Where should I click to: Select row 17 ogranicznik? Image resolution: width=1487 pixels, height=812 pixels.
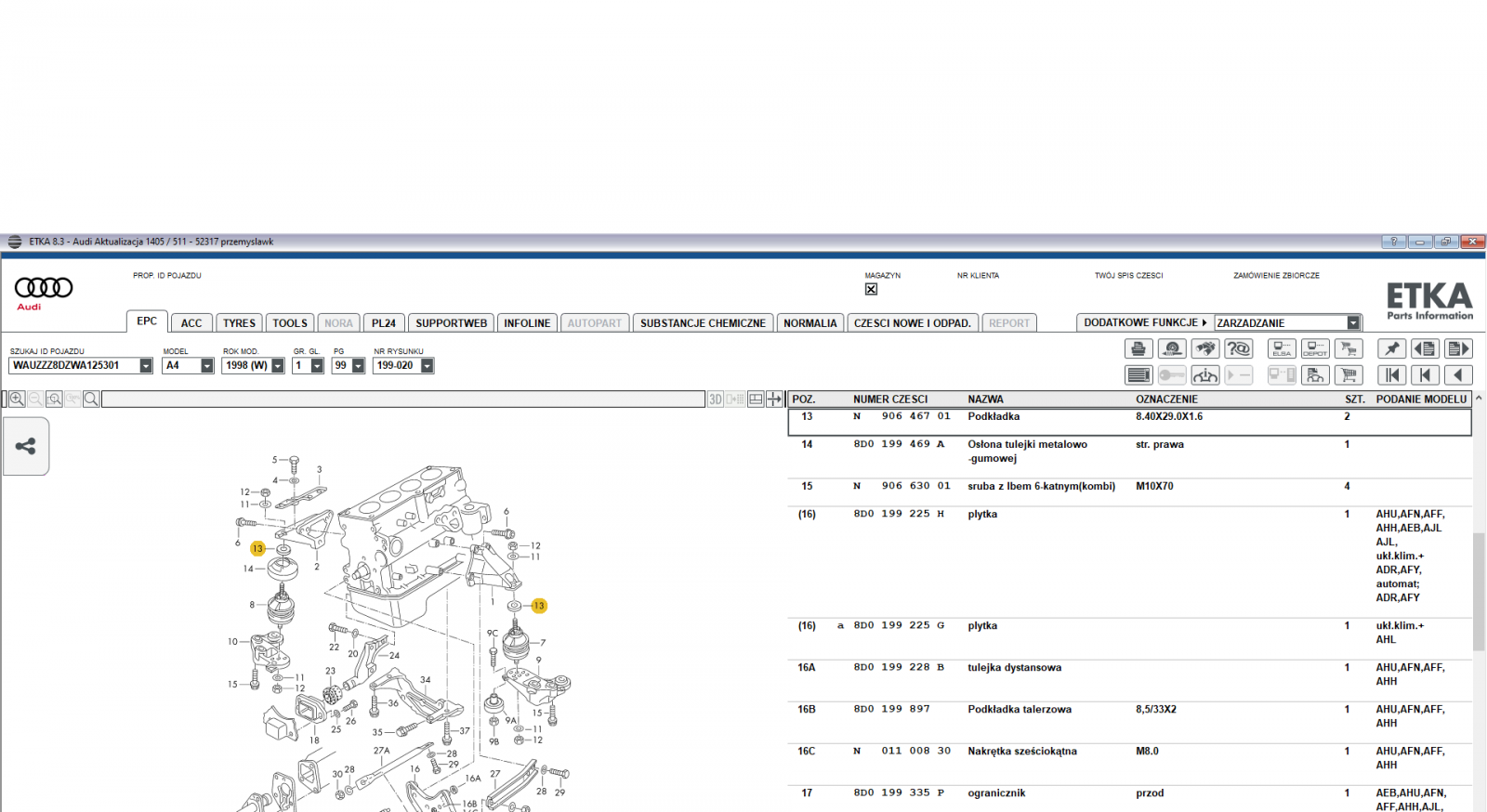1130,799
